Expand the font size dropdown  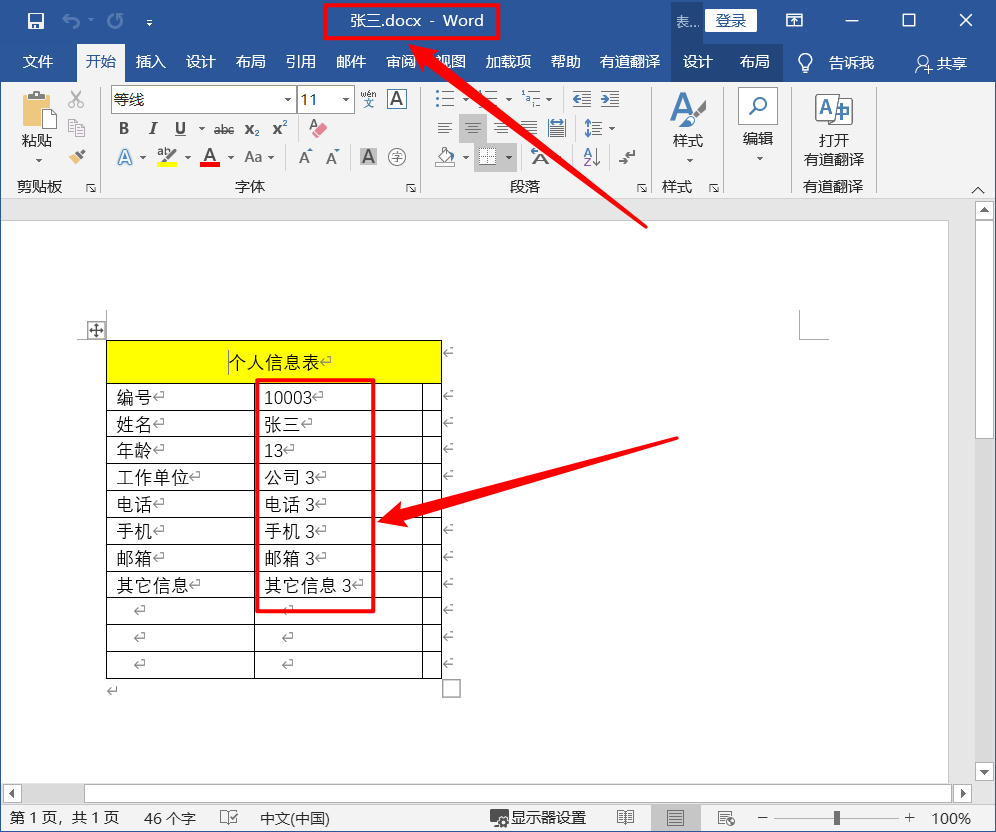[346, 99]
